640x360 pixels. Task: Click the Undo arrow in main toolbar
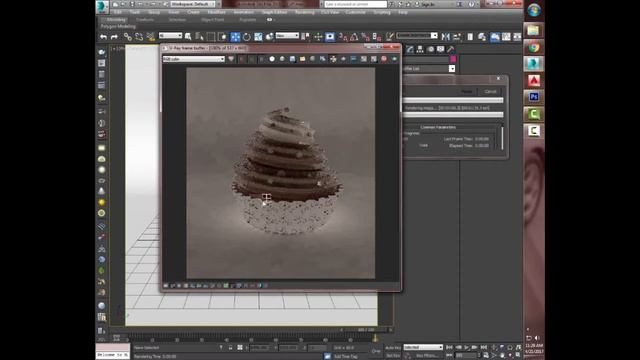tap(103, 37)
